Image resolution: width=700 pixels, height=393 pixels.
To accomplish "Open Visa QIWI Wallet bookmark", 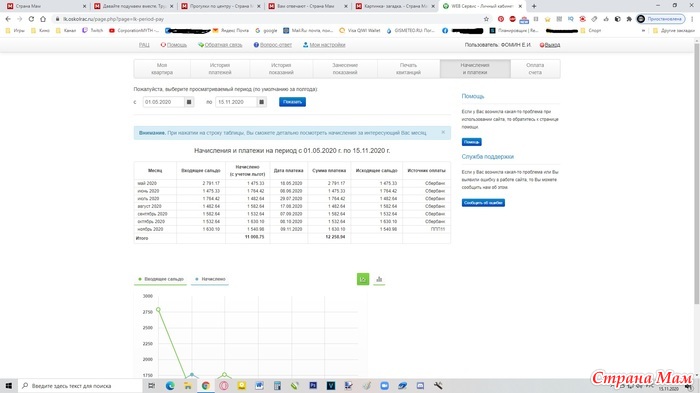I will 360,30.
